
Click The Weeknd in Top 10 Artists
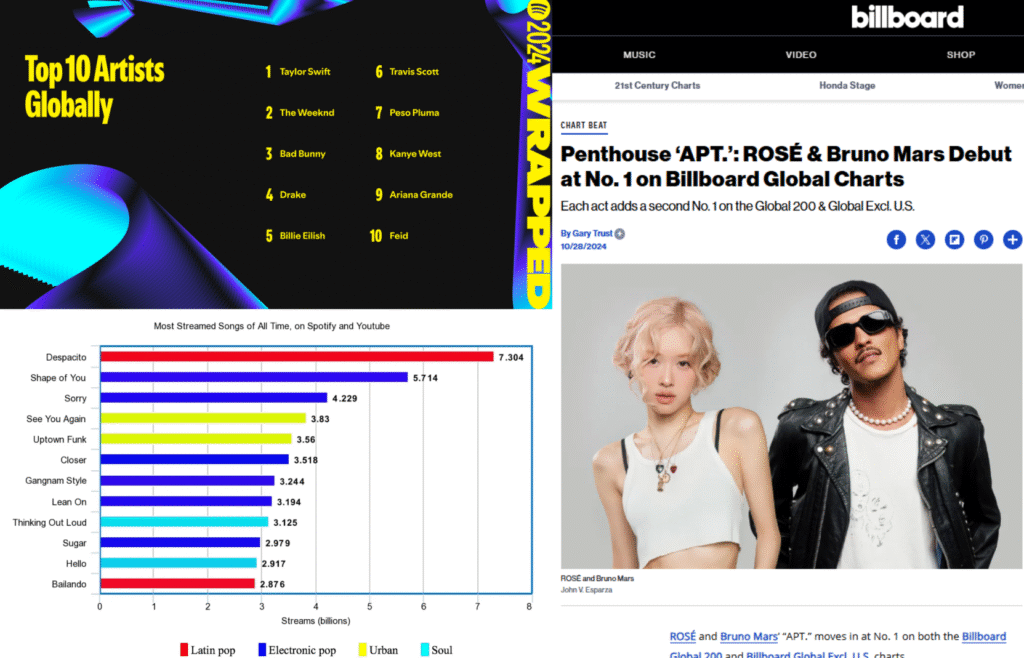point(306,113)
